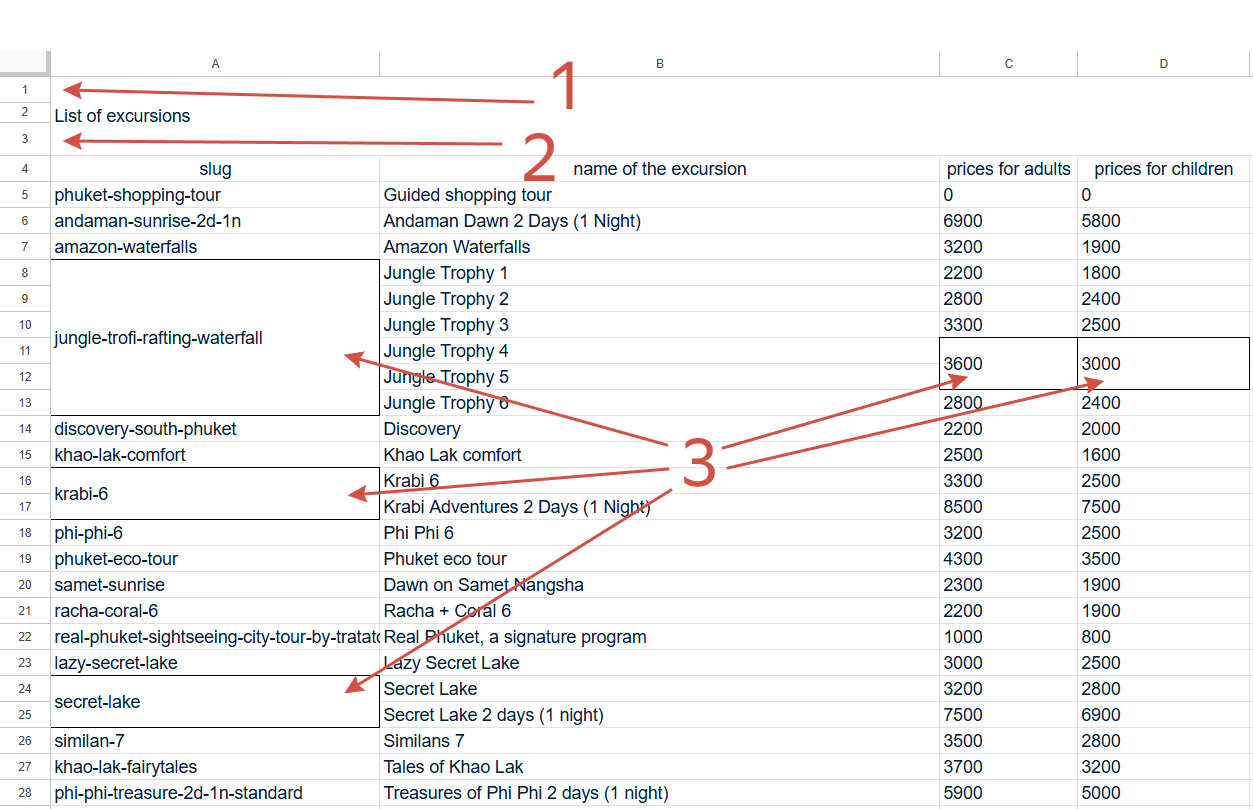Click the "slug" header cell
The image size is (1253, 809).
pyautogui.click(x=215, y=169)
